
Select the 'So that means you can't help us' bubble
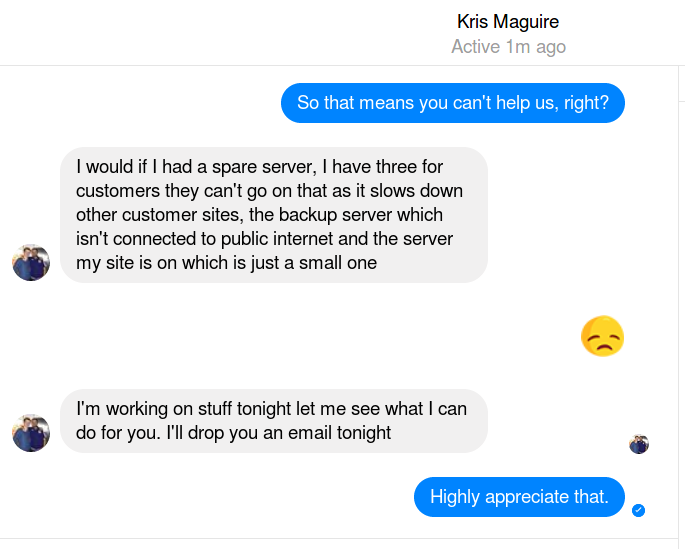click(452, 103)
